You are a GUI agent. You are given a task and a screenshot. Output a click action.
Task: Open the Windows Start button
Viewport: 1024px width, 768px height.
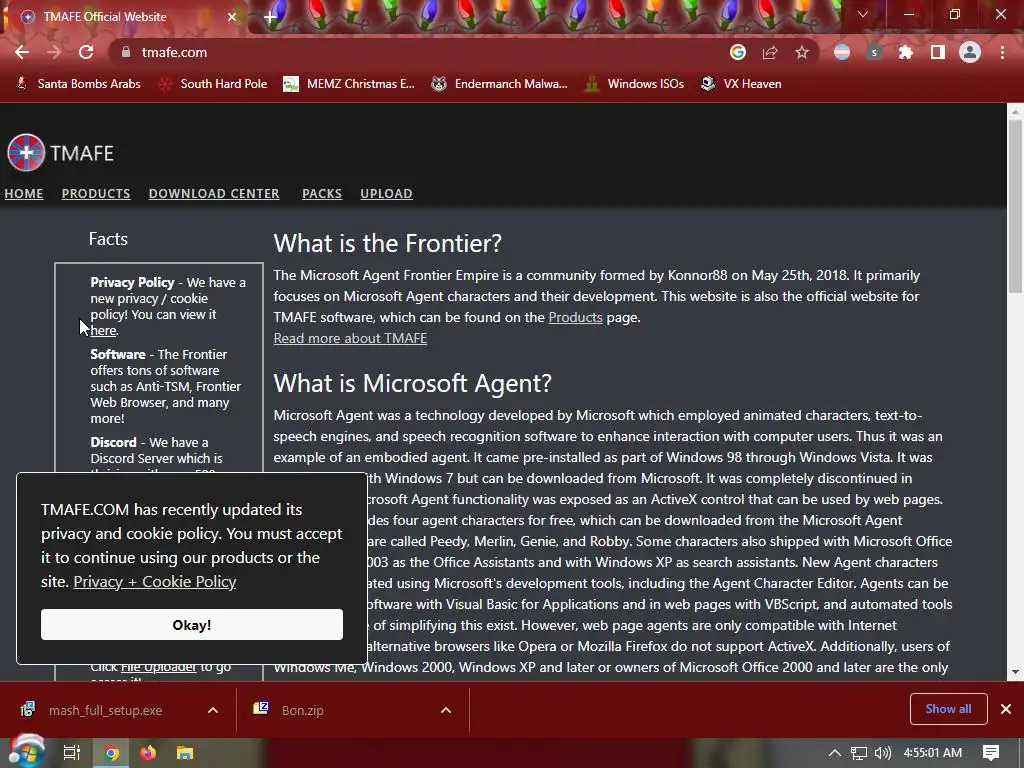point(26,753)
